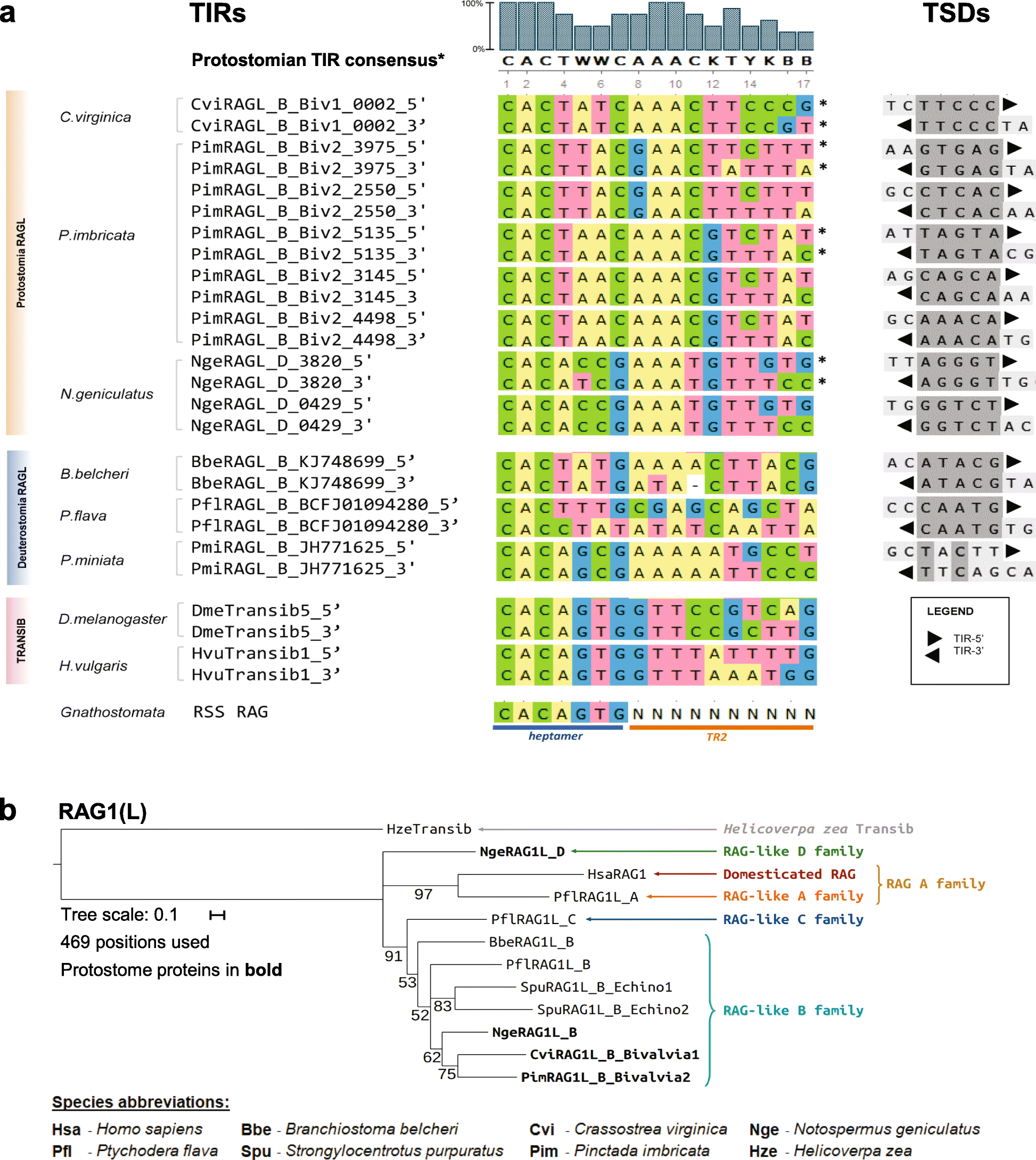Click the right arrow after TSD 'TCTTCCC'
This screenshot has width=1036, height=1160.
(x=1010, y=104)
